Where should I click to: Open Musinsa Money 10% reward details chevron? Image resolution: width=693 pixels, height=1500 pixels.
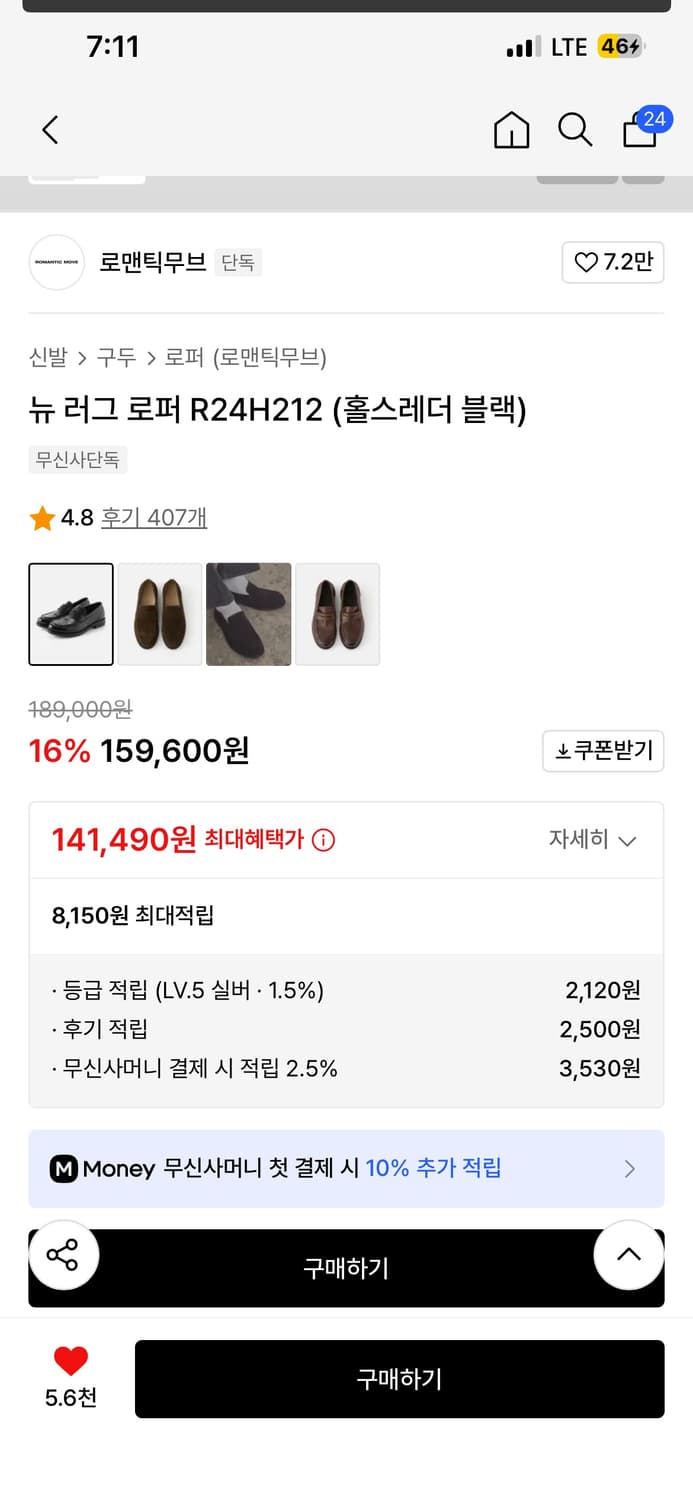click(x=629, y=1168)
